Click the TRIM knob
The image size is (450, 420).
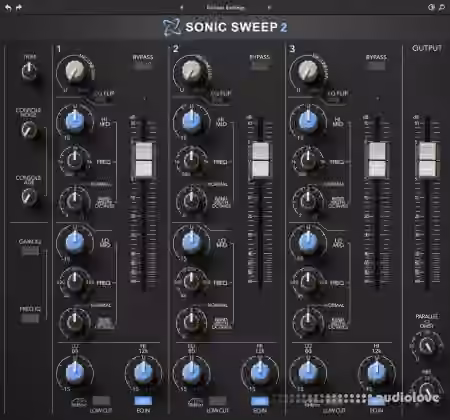pyautogui.click(x=29, y=71)
